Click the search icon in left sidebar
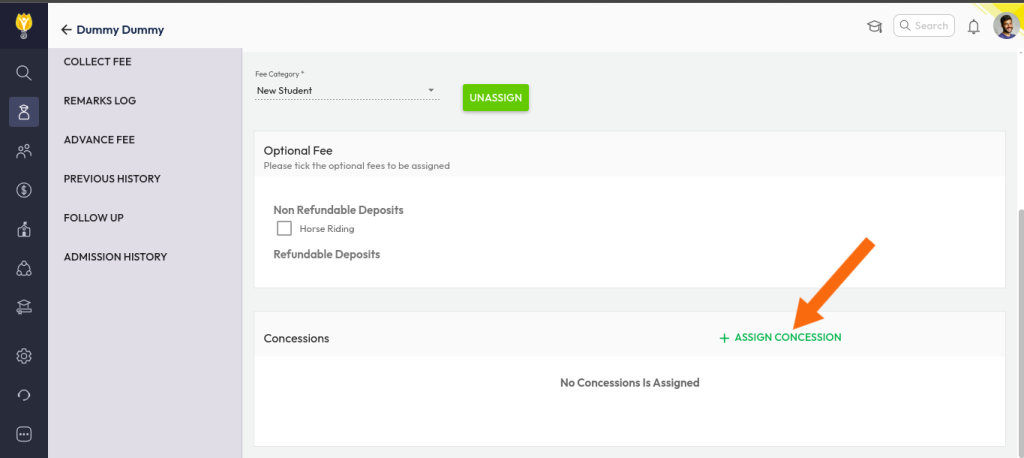Screen dimensions: 1024x458 click(x=24, y=73)
